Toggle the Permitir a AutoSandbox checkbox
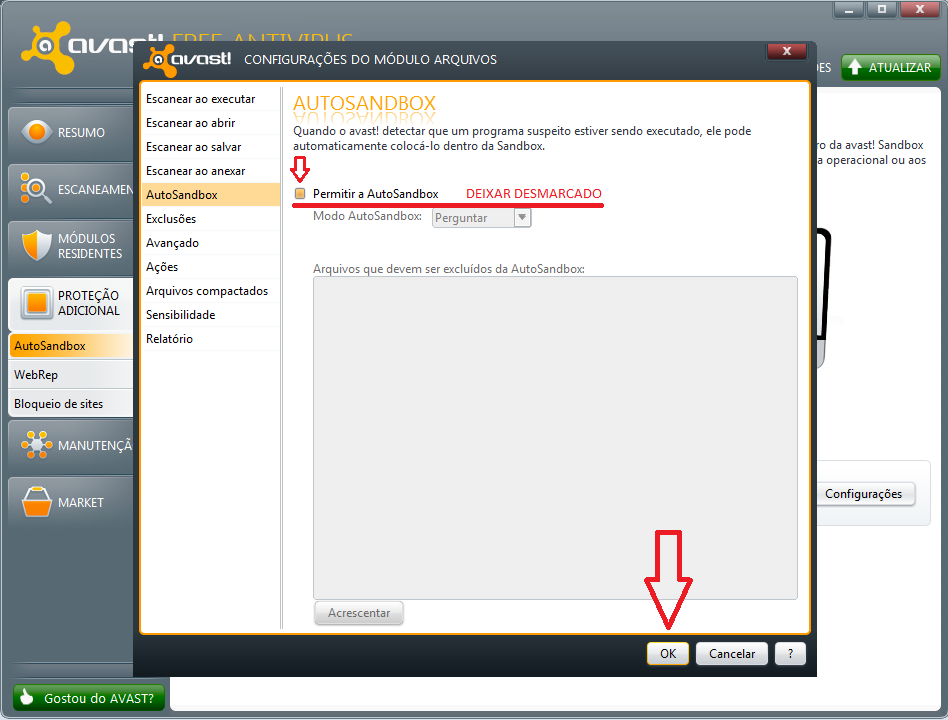Screen dimensions: 948x720 point(300,193)
